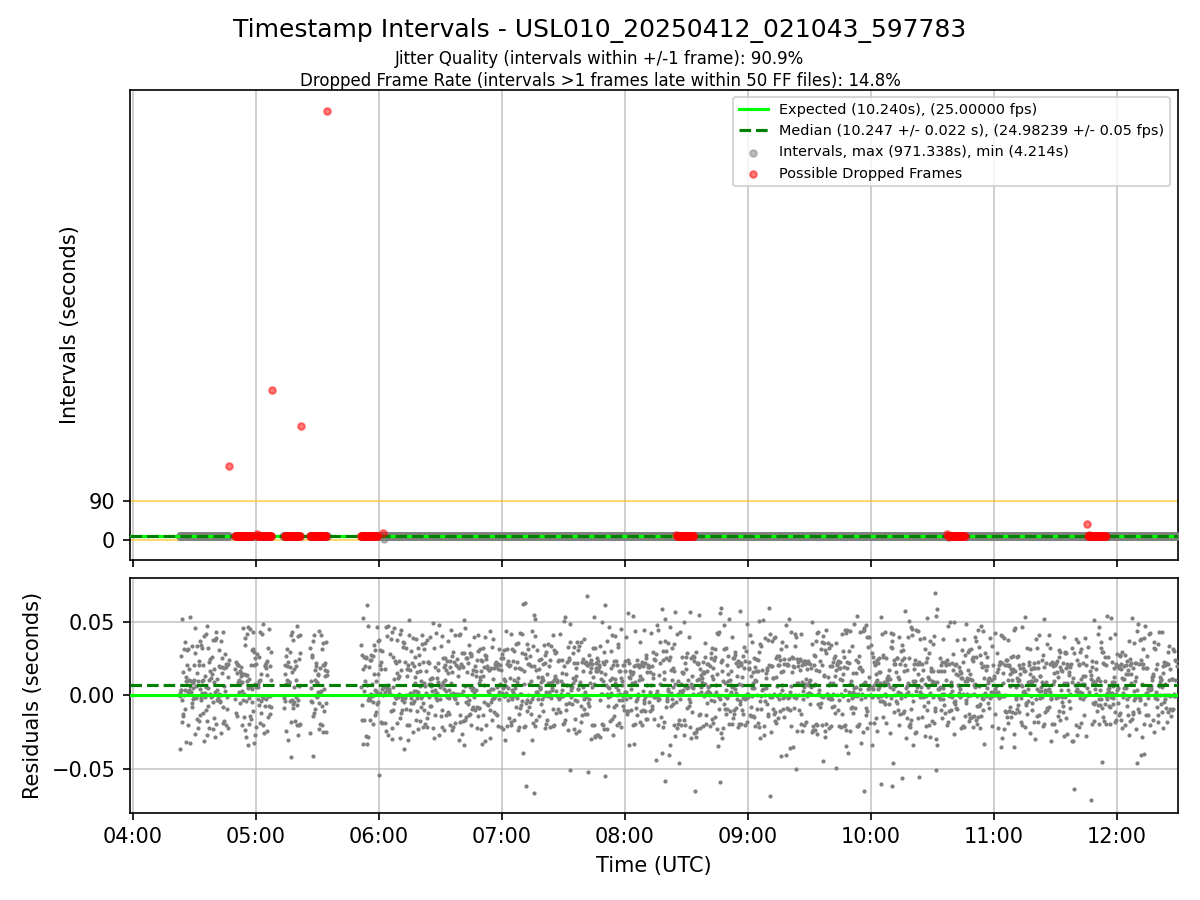Click the "0" tick label on the intervals axis
This screenshot has height=900, width=1200.
(109, 540)
